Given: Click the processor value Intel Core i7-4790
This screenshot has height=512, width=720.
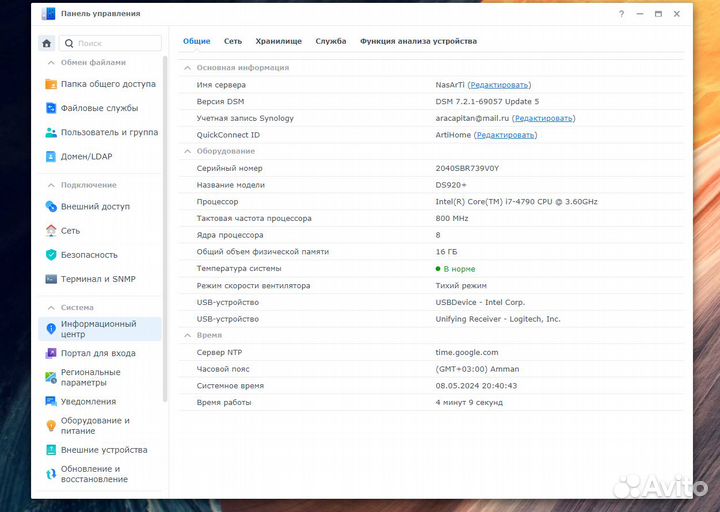Looking at the screenshot, I should click(516, 202).
